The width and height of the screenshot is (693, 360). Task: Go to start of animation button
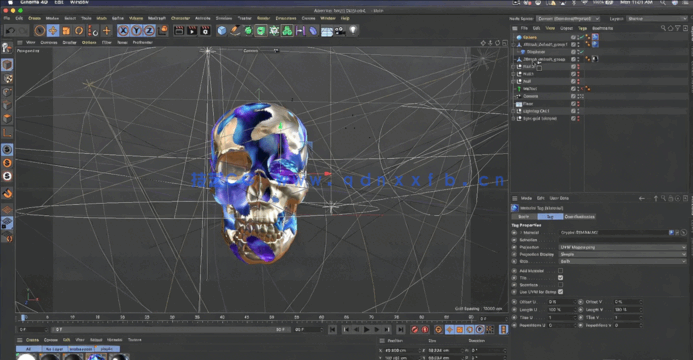tap(332, 330)
